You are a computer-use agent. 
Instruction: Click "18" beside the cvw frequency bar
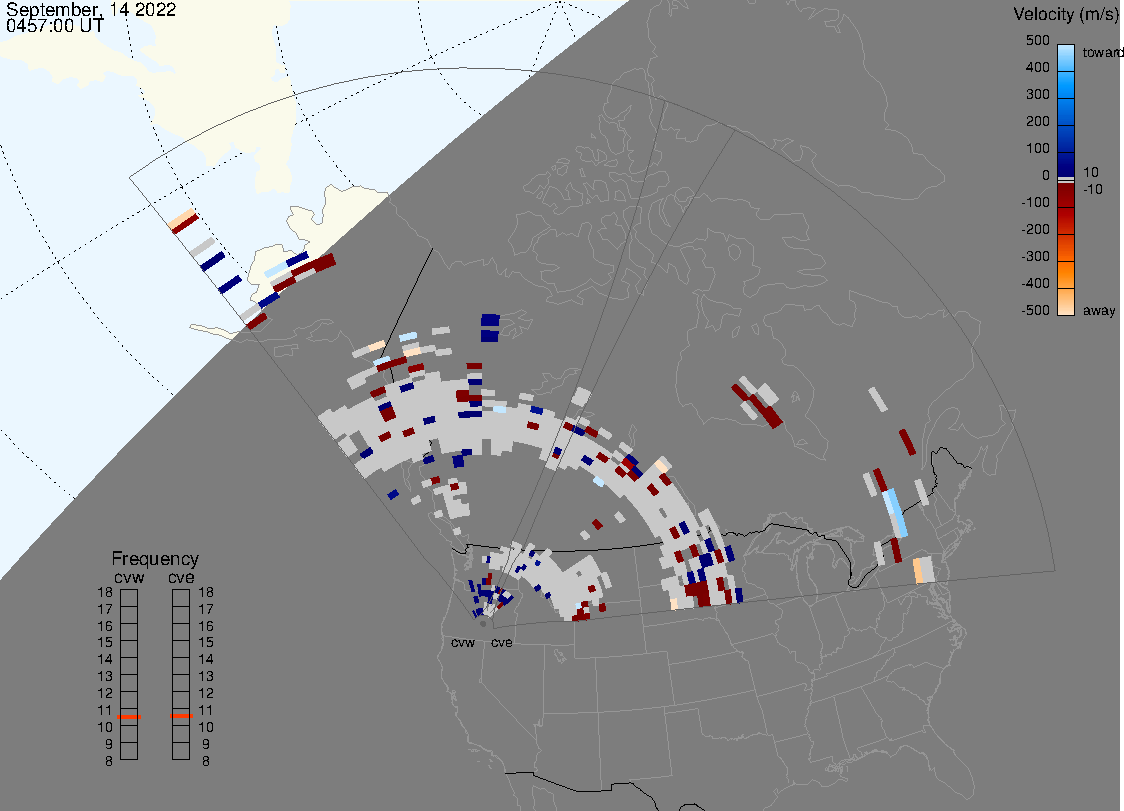[x=105, y=592]
